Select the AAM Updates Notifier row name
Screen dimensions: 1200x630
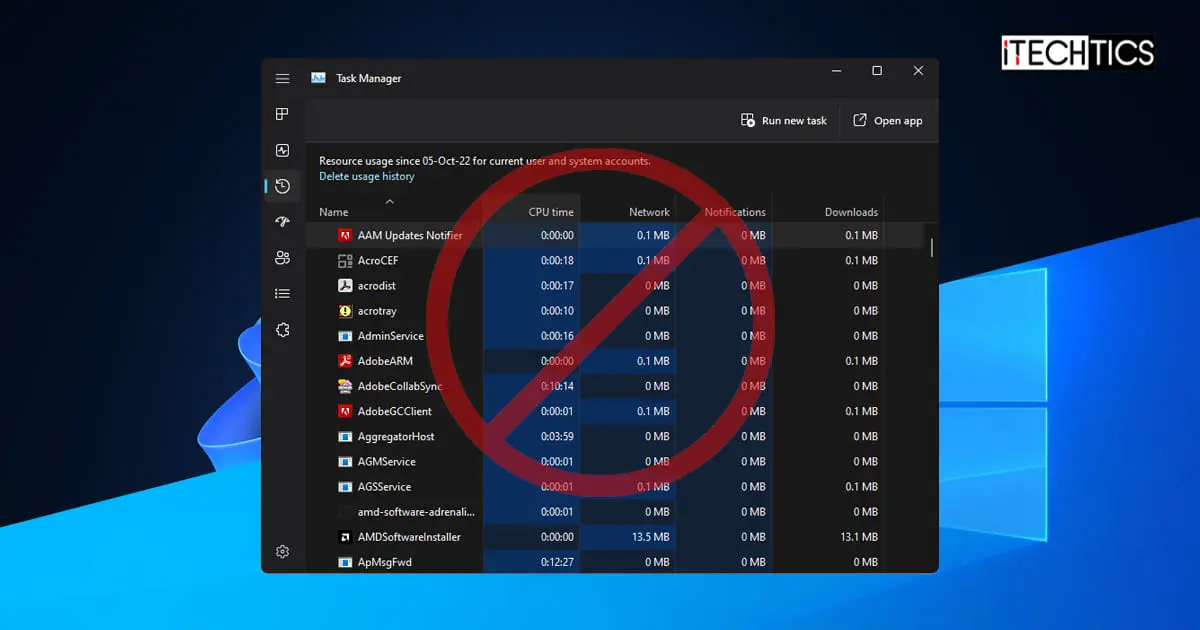(410, 235)
